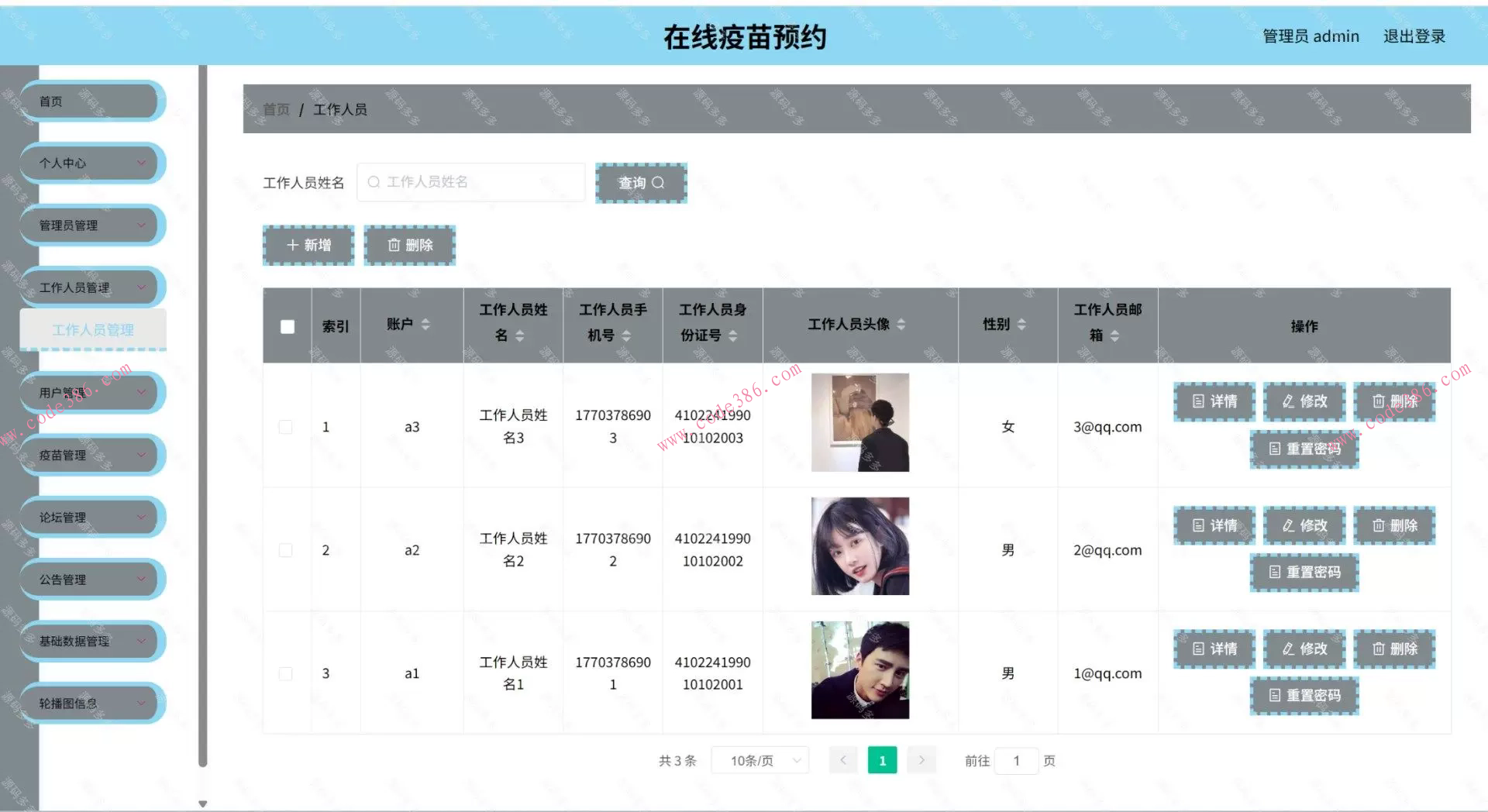Delete the a1 staff row
This screenshot has height=812, width=1488.
pos(1394,649)
